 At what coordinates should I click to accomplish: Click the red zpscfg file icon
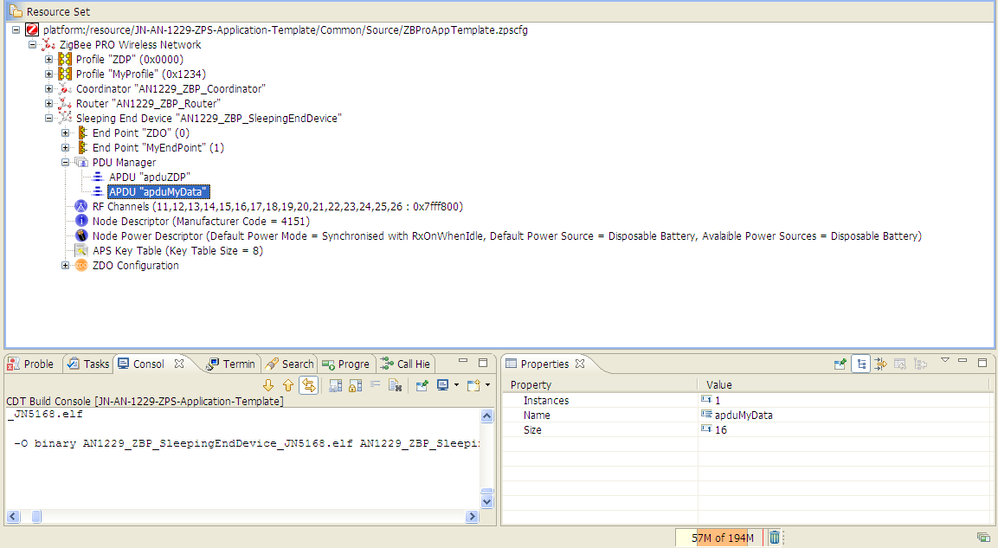(32, 30)
